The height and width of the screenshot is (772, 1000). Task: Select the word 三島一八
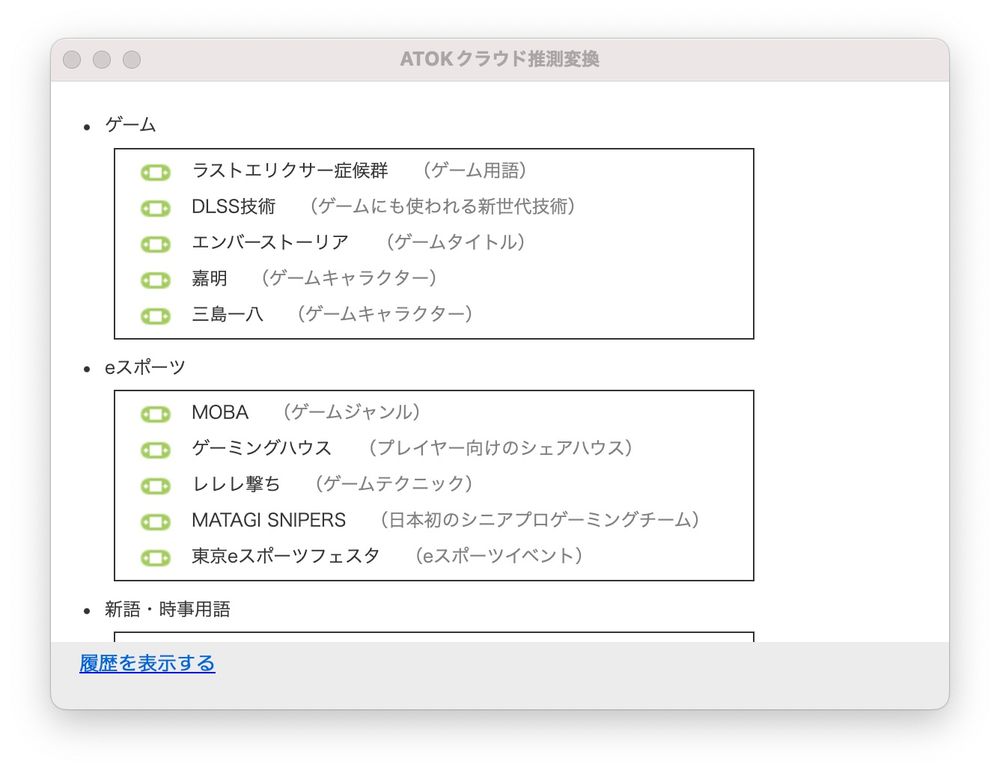(227, 313)
